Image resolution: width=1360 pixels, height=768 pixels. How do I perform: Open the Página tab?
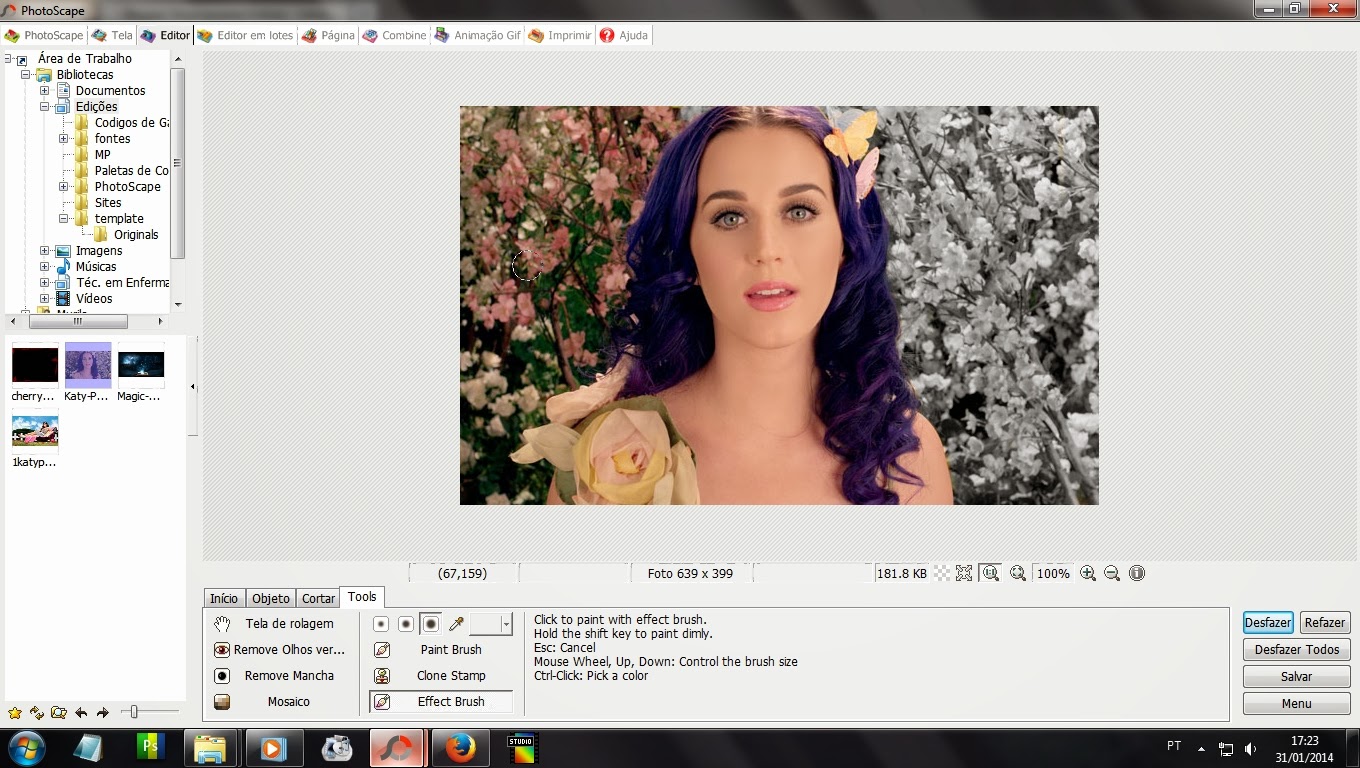[x=328, y=35]
